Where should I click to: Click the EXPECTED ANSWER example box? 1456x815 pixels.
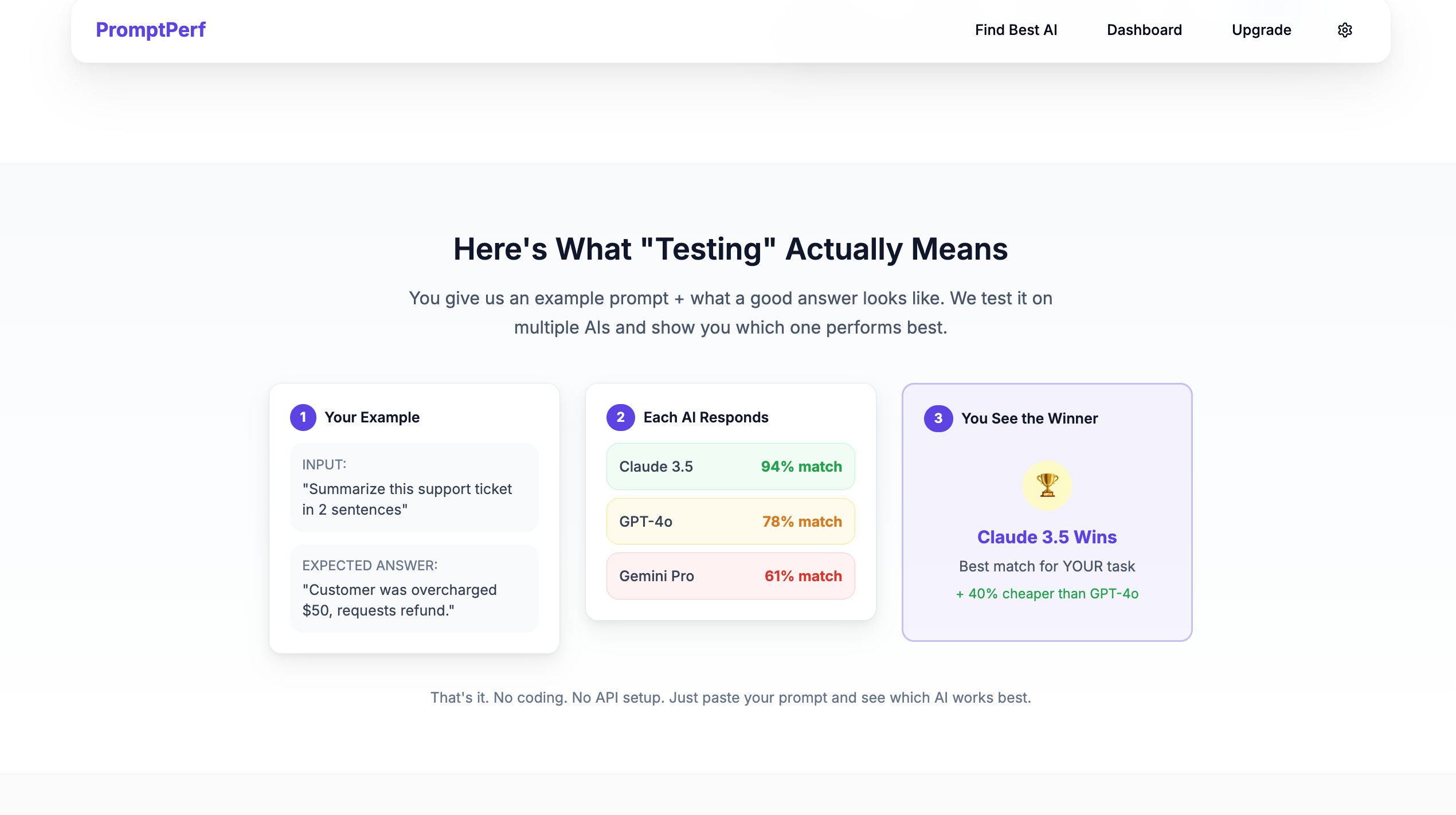point(414,589)
